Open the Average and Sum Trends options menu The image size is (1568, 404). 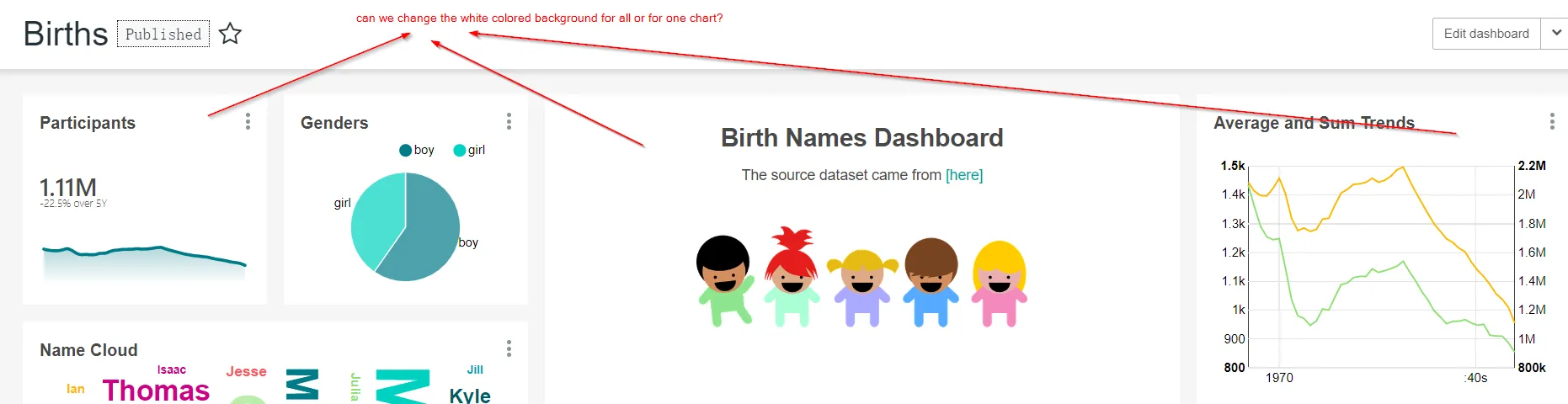(1552, 122)
